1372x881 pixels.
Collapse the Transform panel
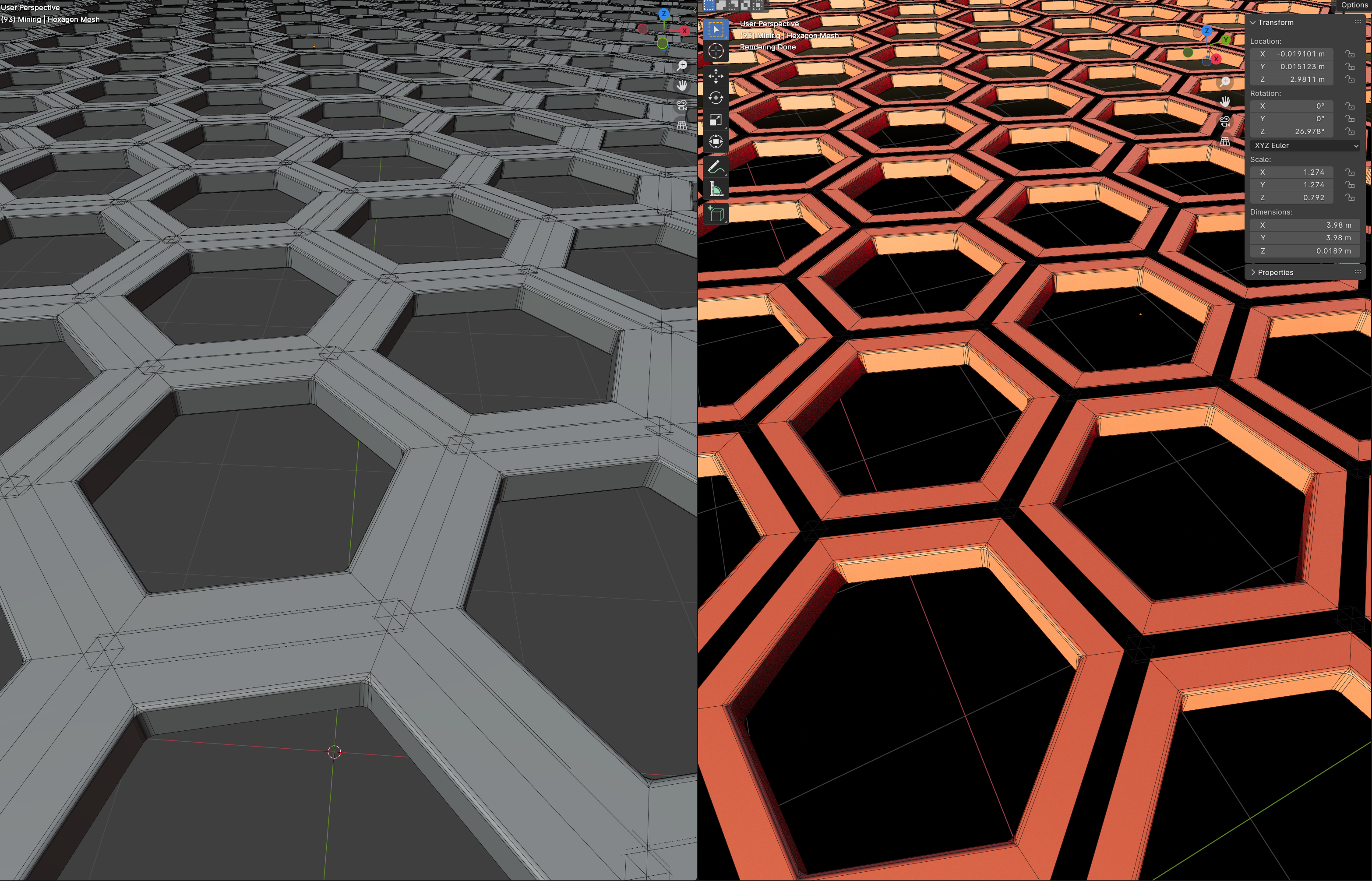pyautogui.click(x=1253, y=22)
